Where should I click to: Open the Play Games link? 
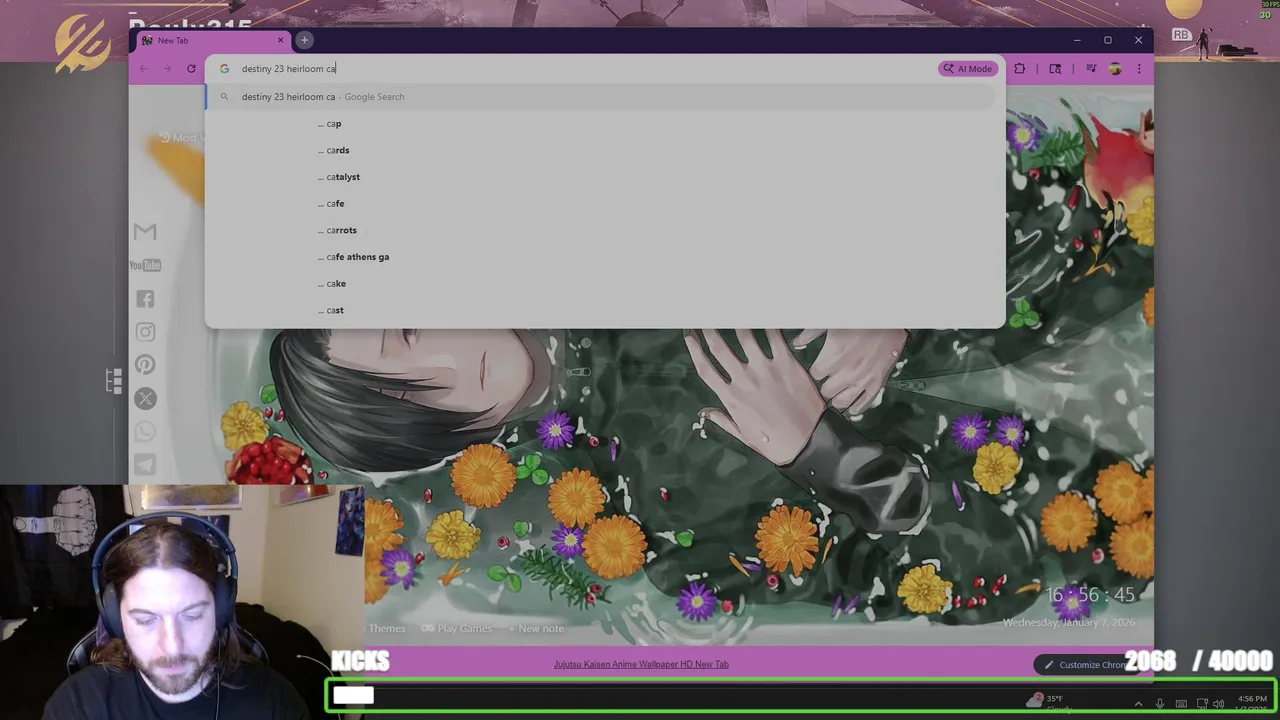pos(457,628)
